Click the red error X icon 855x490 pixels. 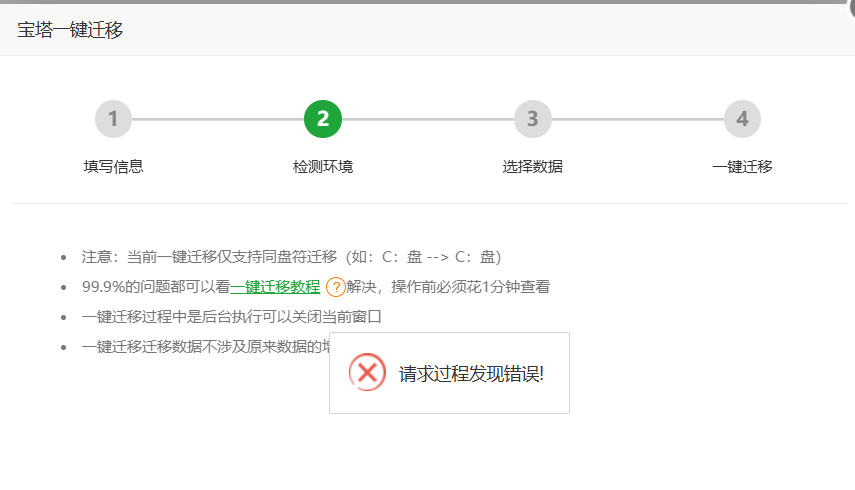coord(367,372)
